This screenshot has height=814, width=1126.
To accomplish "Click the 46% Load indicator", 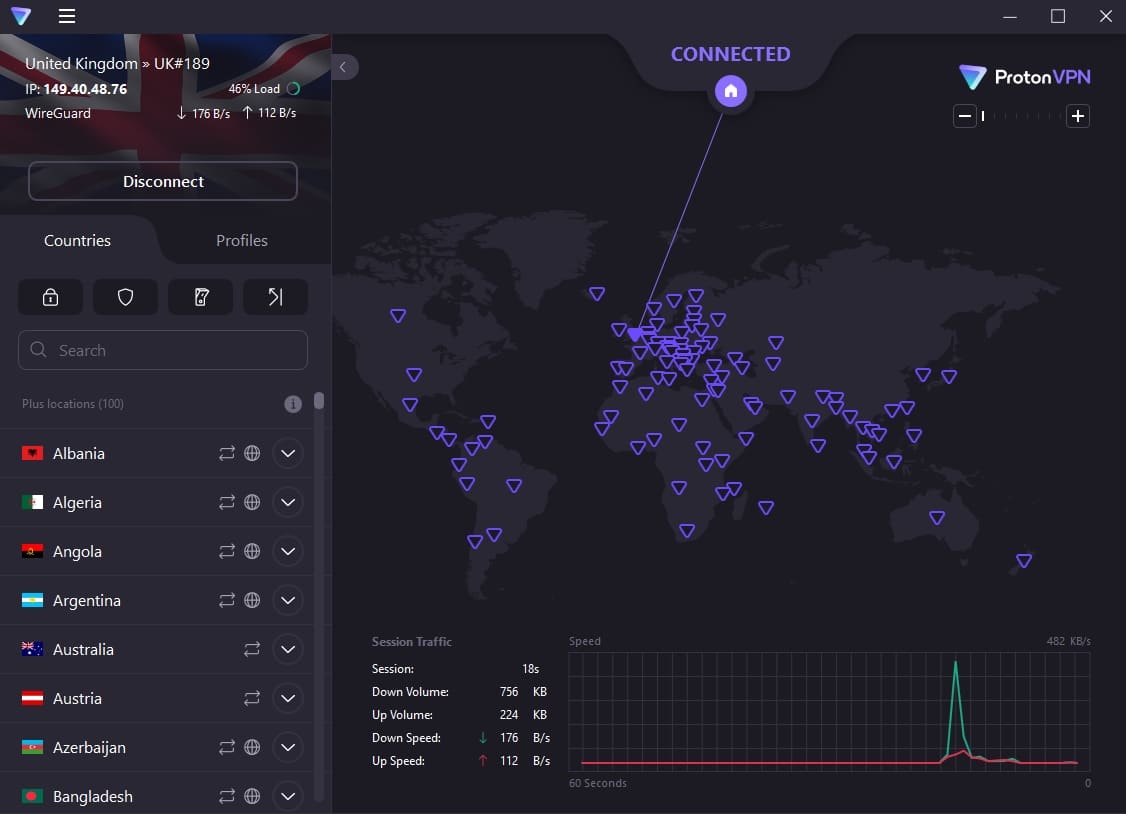I will (x=264, y=89).
